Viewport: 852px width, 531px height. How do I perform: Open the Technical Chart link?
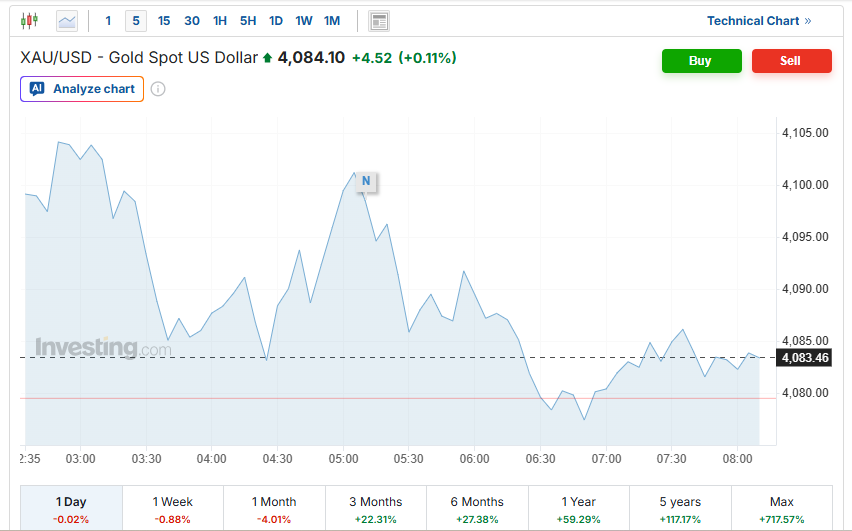click(x=759, y=21)
